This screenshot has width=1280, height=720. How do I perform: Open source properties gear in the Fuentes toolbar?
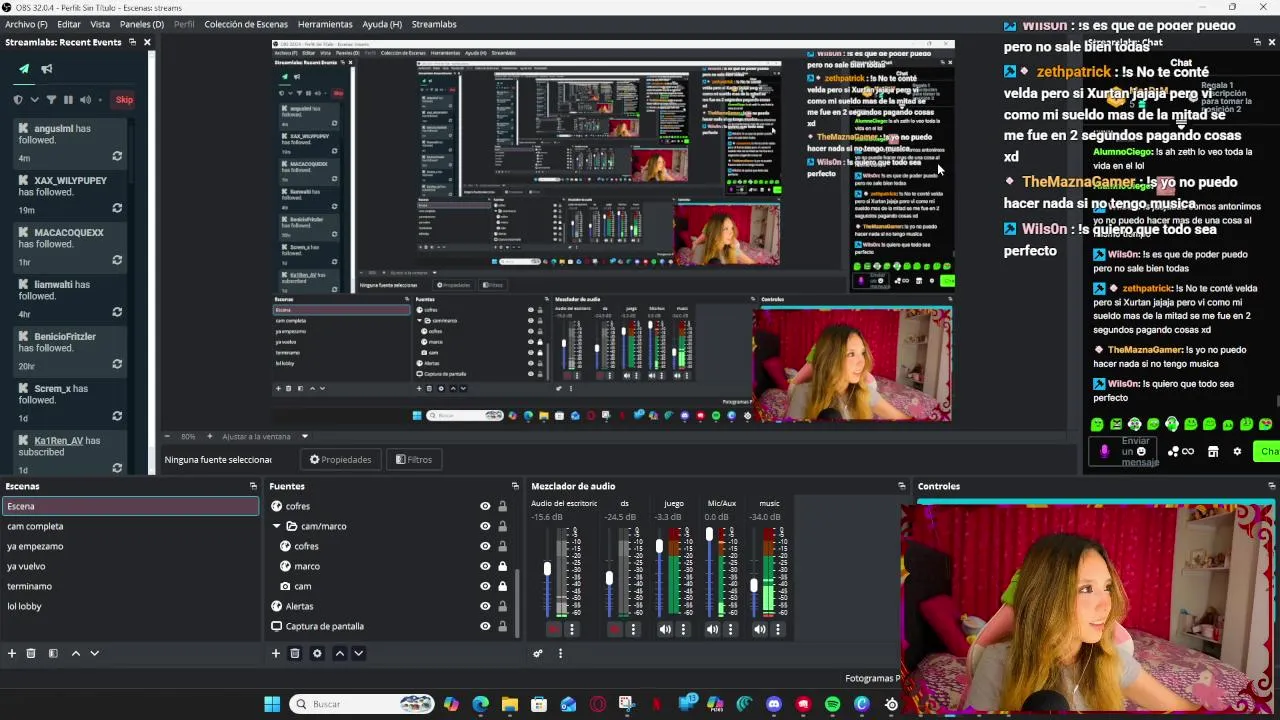[317, 654]
